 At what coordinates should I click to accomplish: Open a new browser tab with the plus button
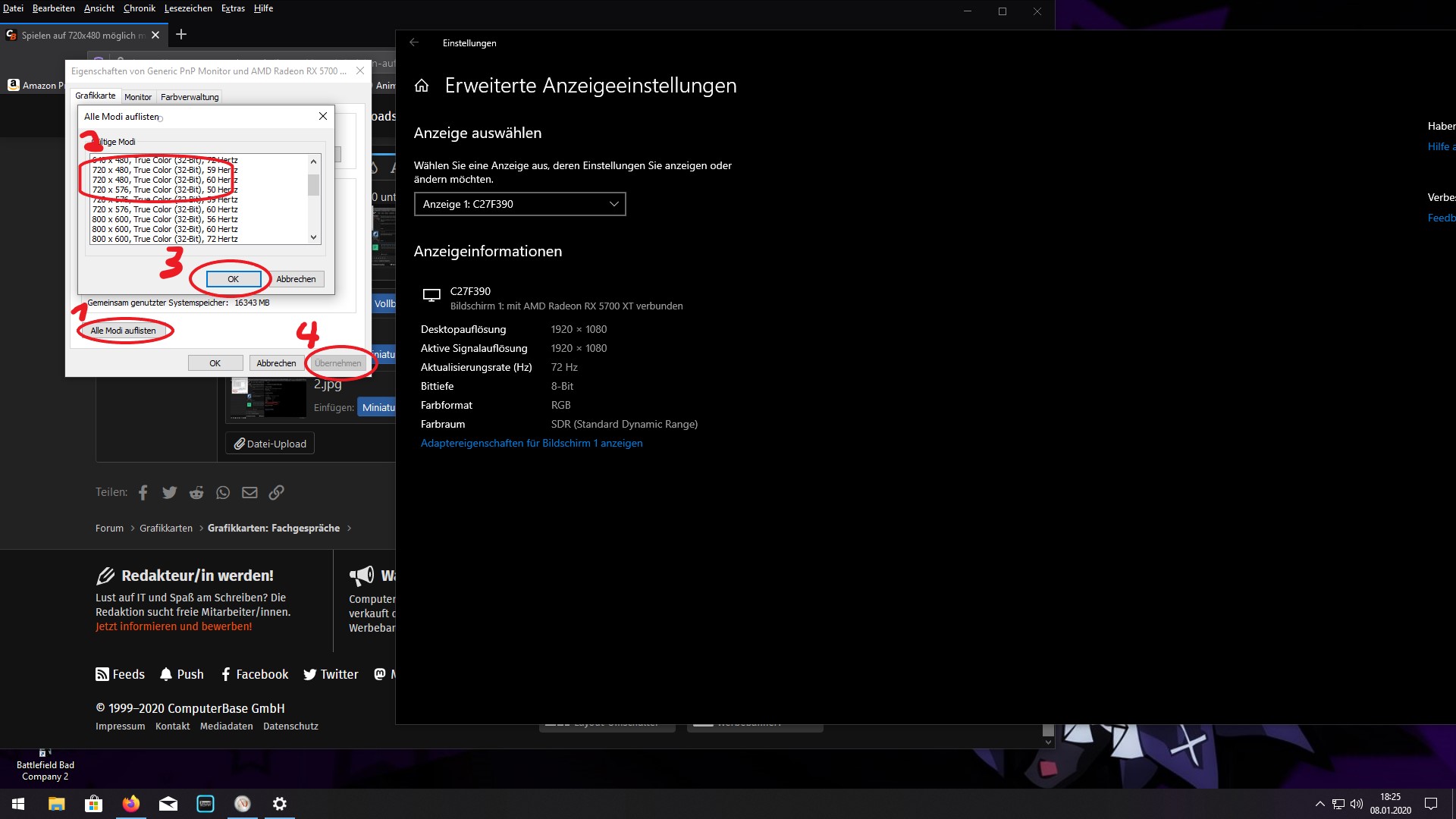tap(181, 35)
